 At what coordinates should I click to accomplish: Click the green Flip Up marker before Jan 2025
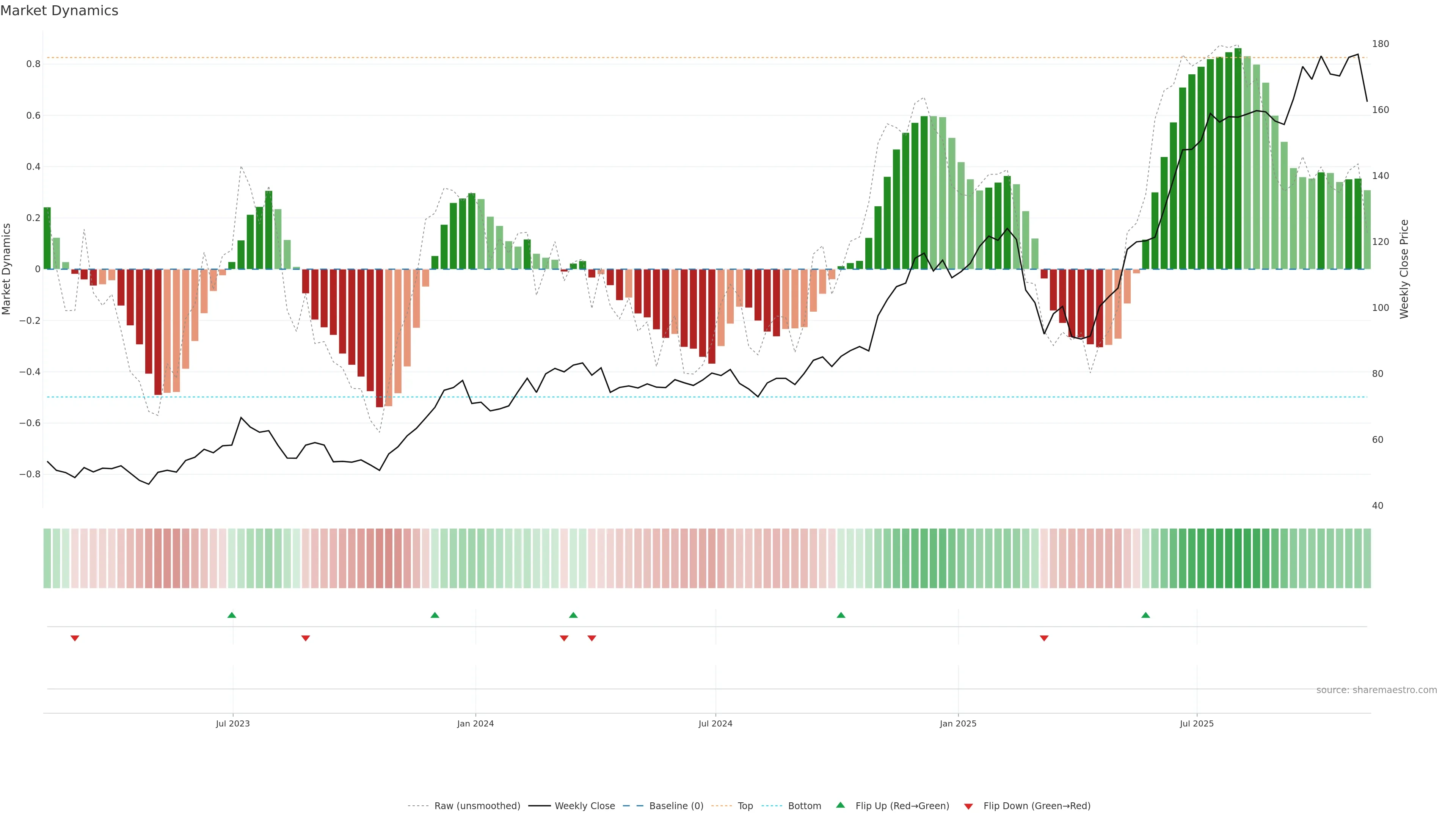point(841,615)
